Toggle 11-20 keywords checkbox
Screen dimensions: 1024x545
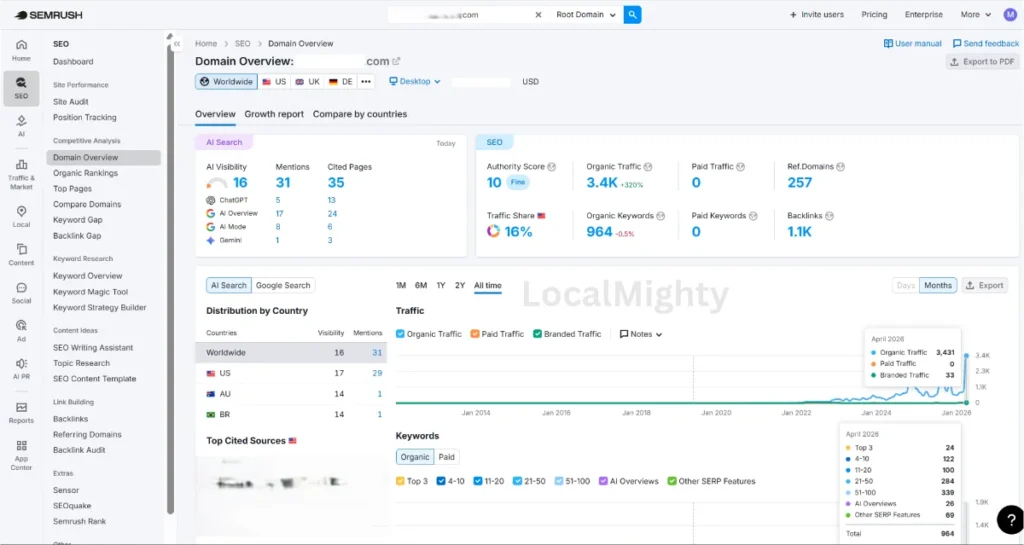(478, 481)
